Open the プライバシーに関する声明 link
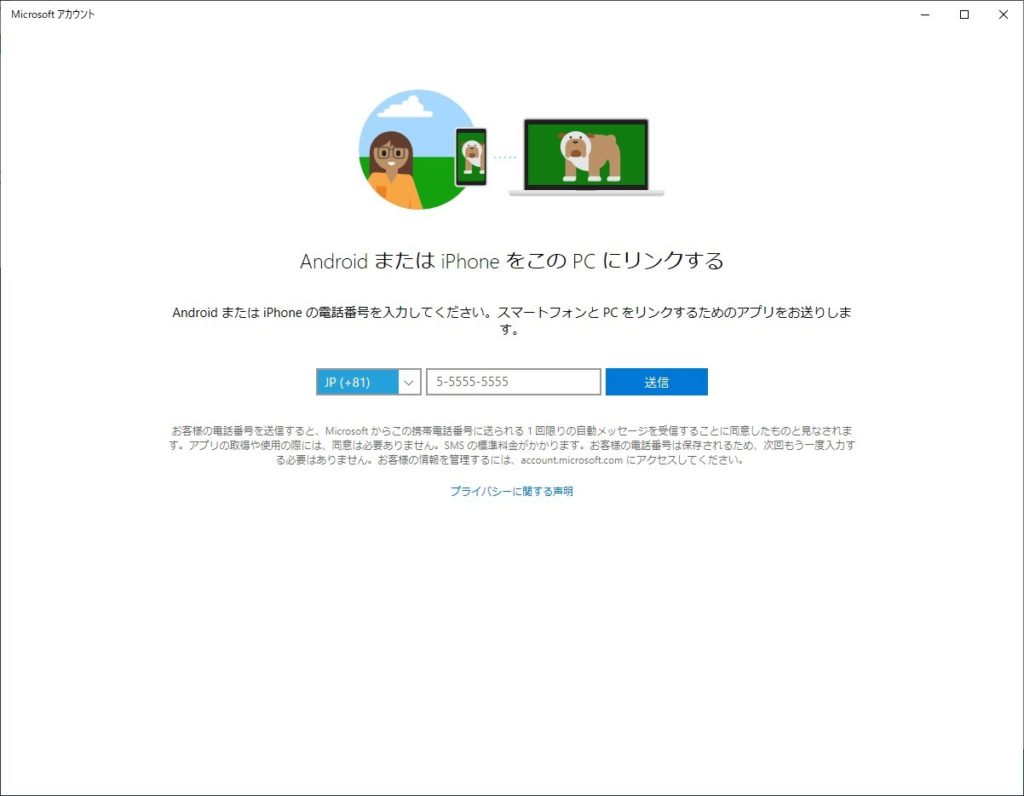Image resolution: width=1024 pixels, height=796 pixels. pyautogui.click(x=511, y=491)
